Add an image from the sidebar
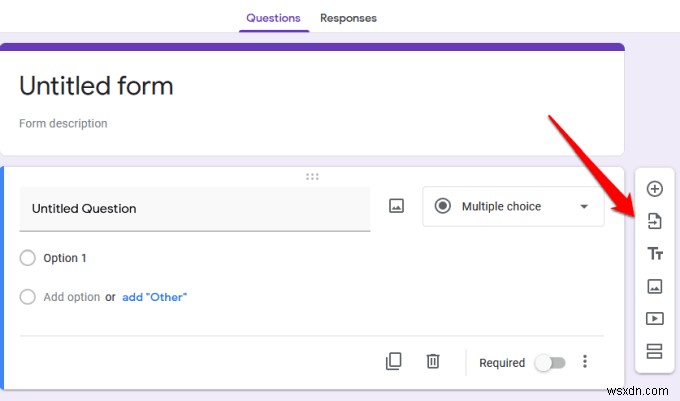This screenshot has height=401, width=680. 655,286
